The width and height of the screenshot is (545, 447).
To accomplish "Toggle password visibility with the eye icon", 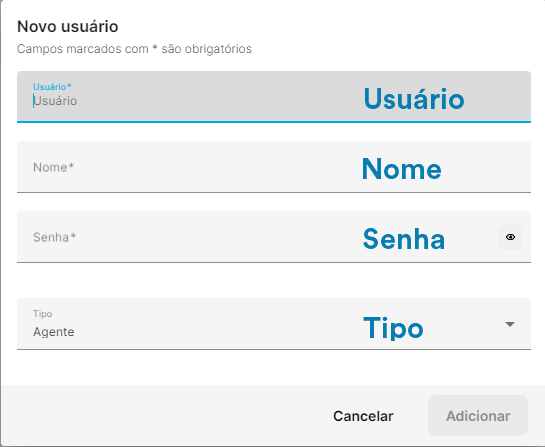I will click(510, 237).
